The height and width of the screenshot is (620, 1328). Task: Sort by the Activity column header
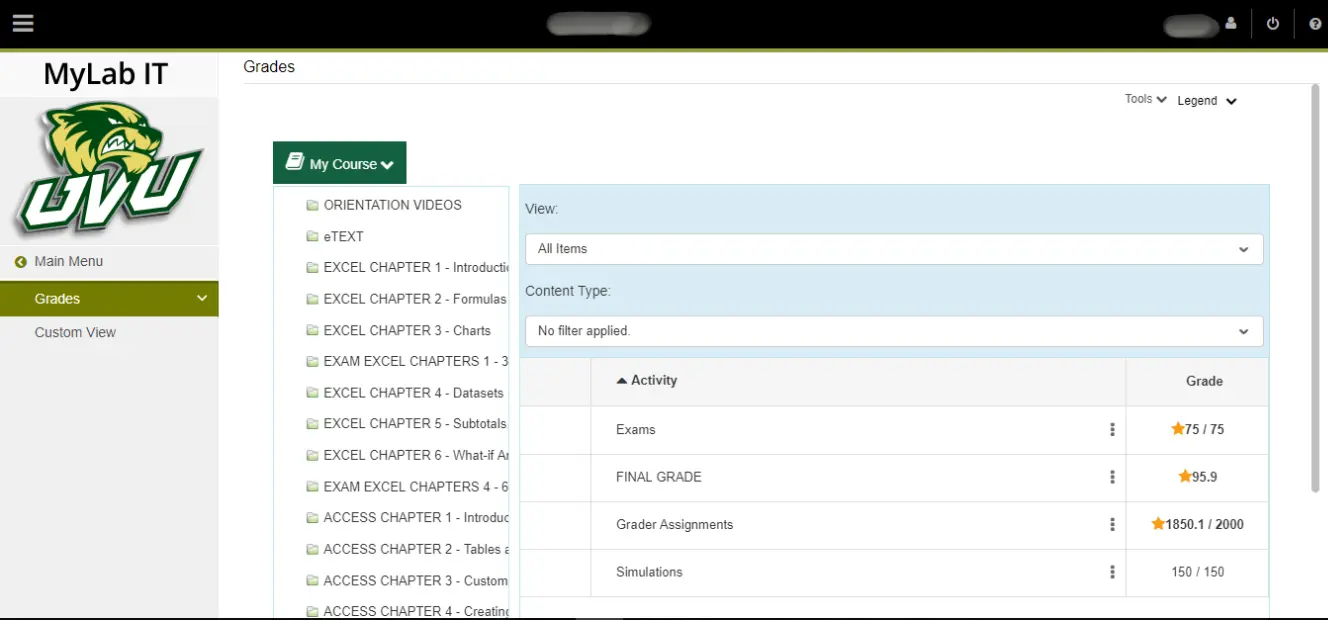(x=647, y=381)
